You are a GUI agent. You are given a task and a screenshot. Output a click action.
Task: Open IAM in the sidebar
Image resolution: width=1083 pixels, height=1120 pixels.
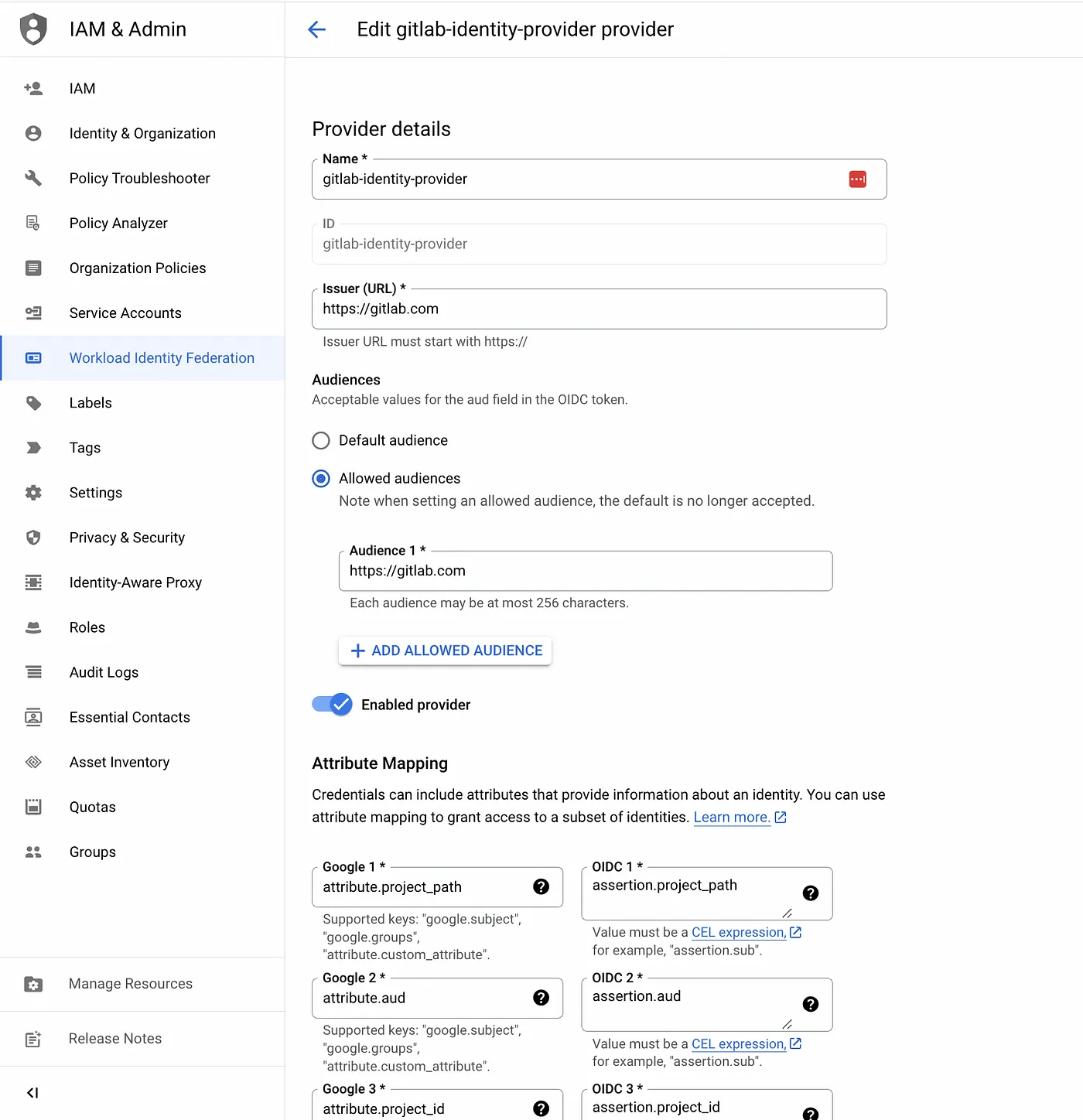point(142,88)
